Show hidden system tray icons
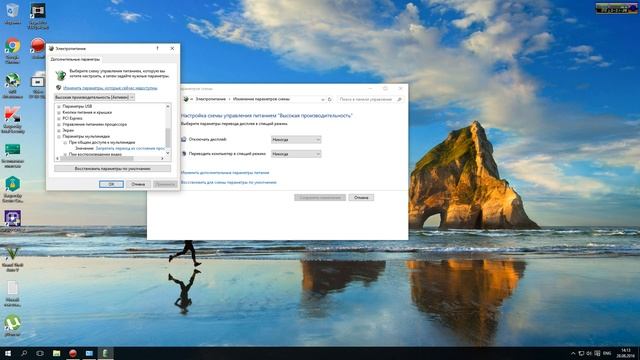The image size is (640, 360). click(x=573, y=353)
